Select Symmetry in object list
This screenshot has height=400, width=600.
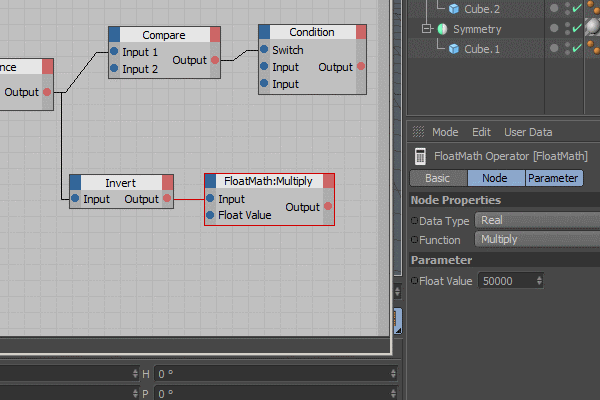click(477, 29)
